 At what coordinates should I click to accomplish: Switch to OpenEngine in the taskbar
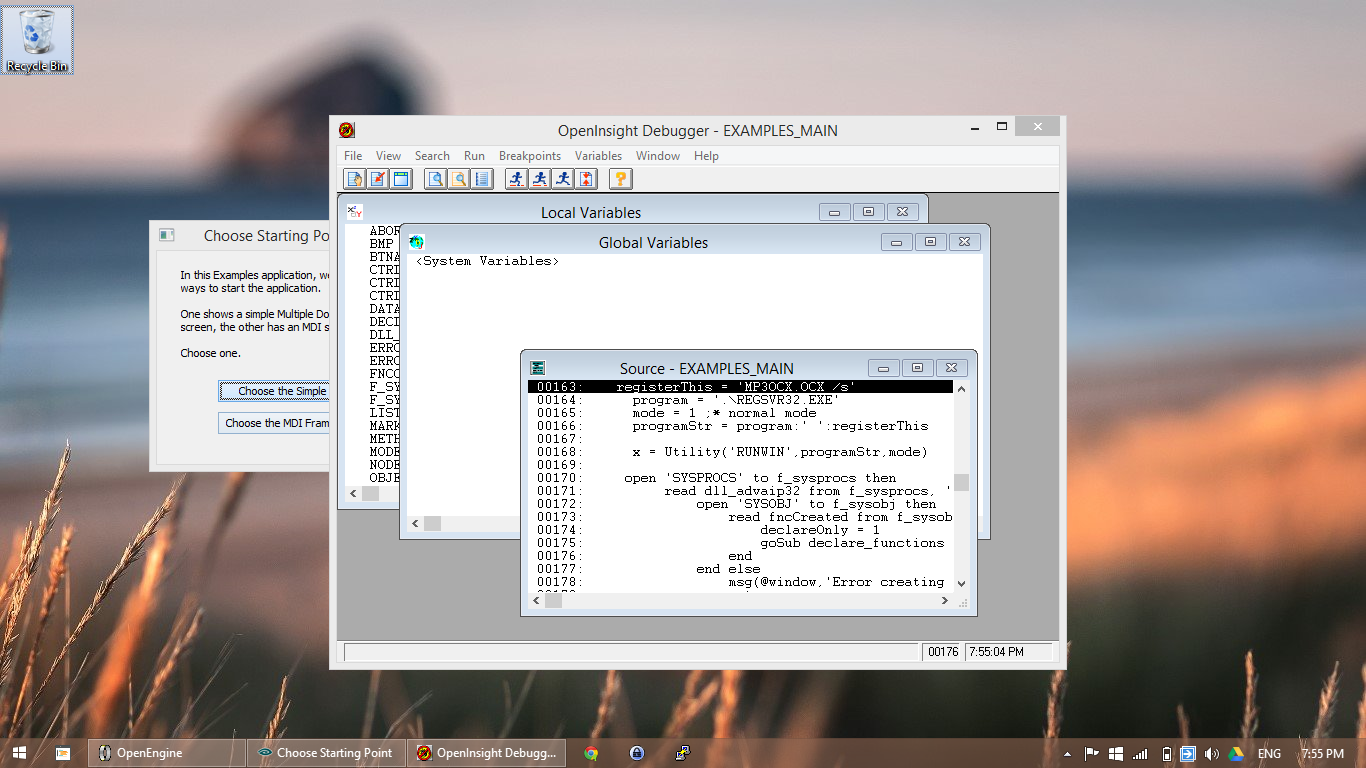[x=166, y=753]
